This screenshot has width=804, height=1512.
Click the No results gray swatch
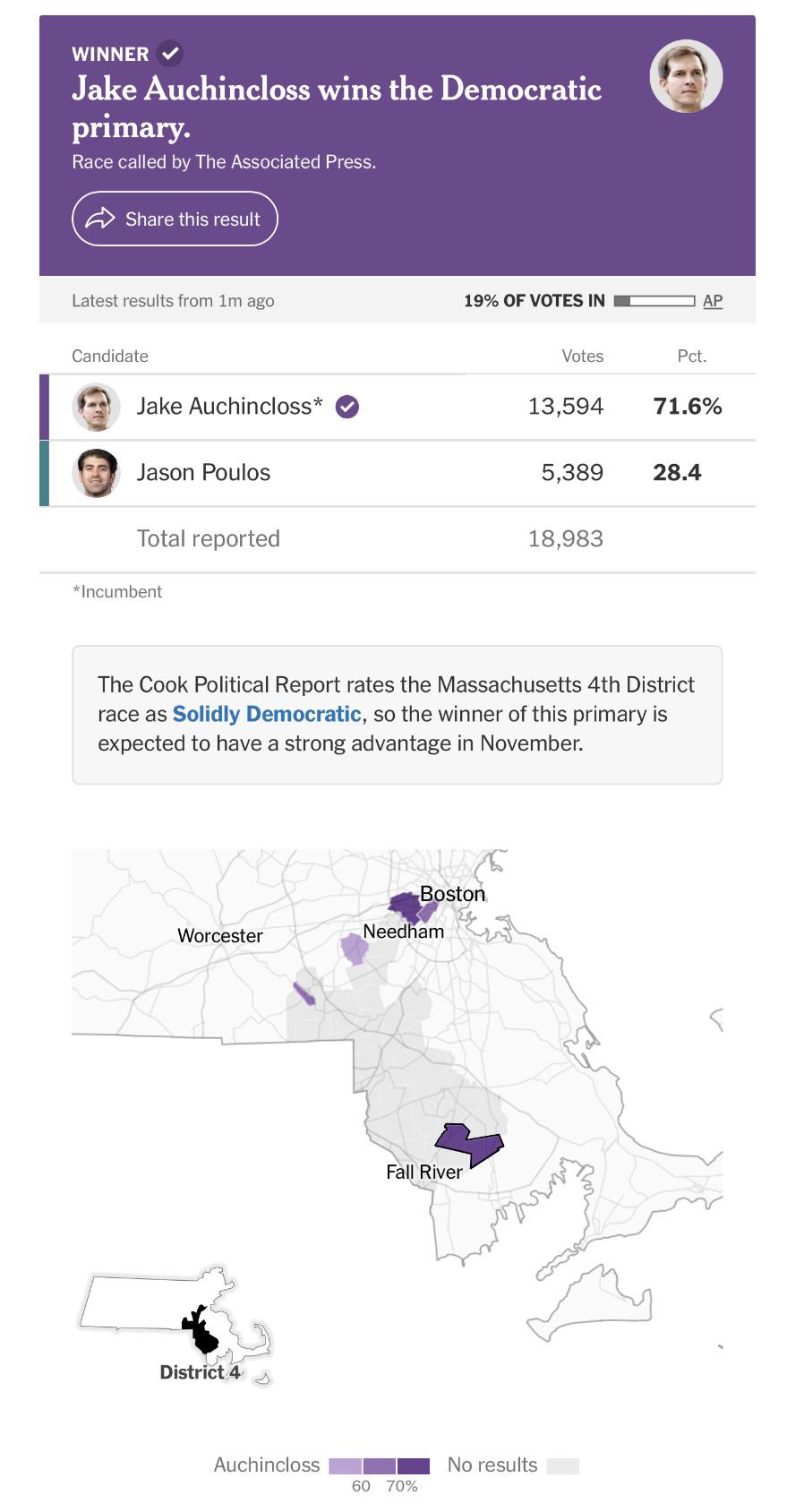[x=563, y=1466]
